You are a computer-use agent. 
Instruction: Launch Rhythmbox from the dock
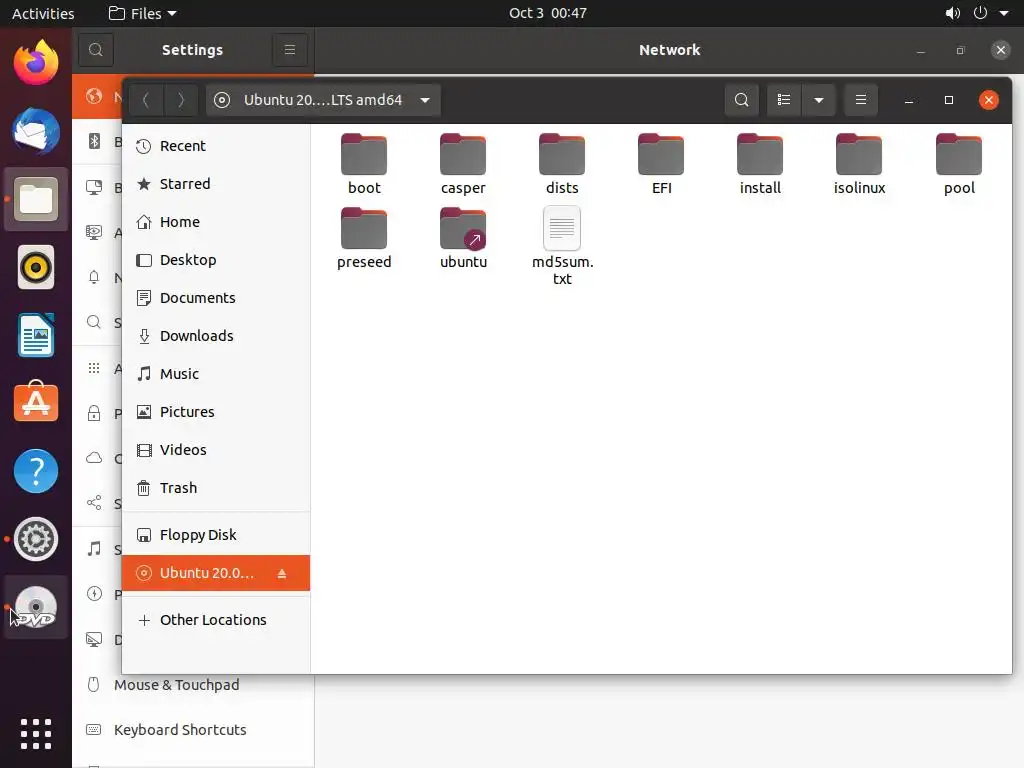[36, 267]
